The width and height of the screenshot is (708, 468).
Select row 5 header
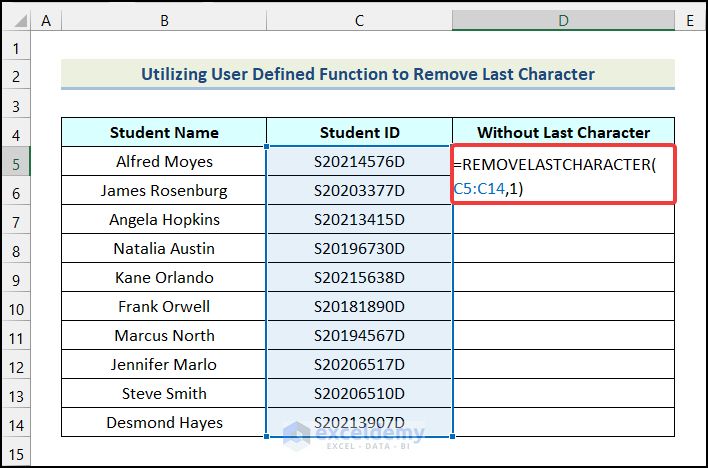coord(16,161)
